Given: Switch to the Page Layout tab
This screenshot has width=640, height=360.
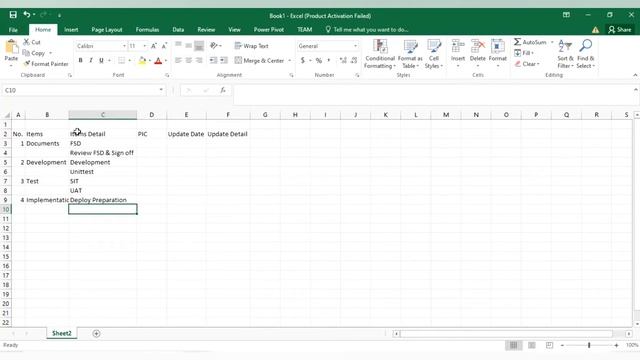Looking at the screenshot, I should tap(107, 30).
